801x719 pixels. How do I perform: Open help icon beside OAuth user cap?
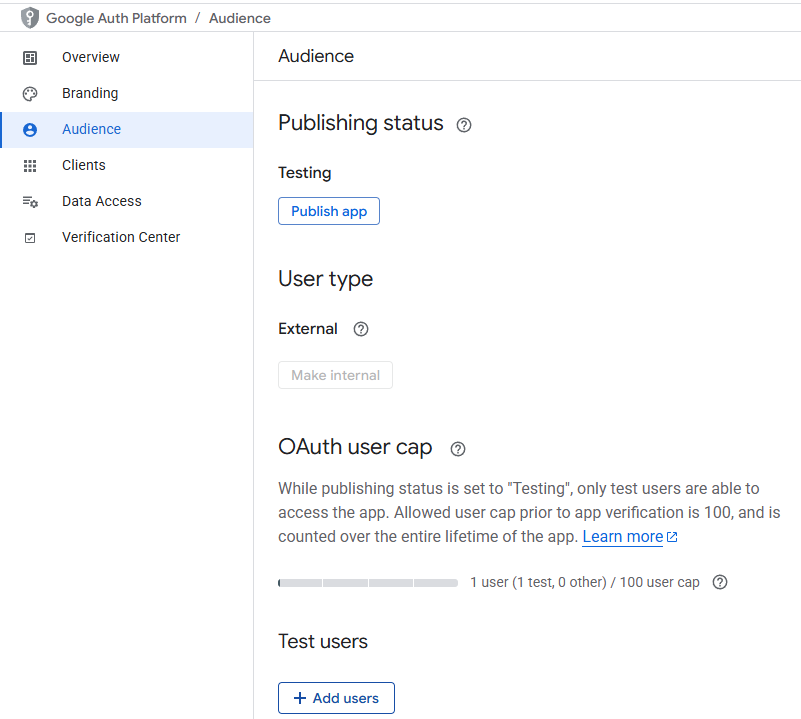pos(458,449)
